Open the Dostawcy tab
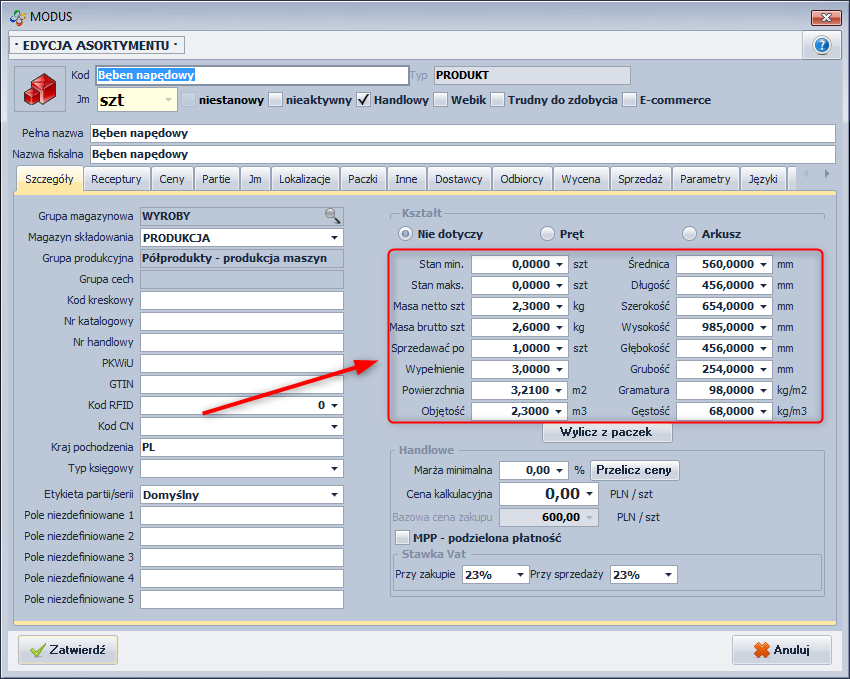 (458, 179)
